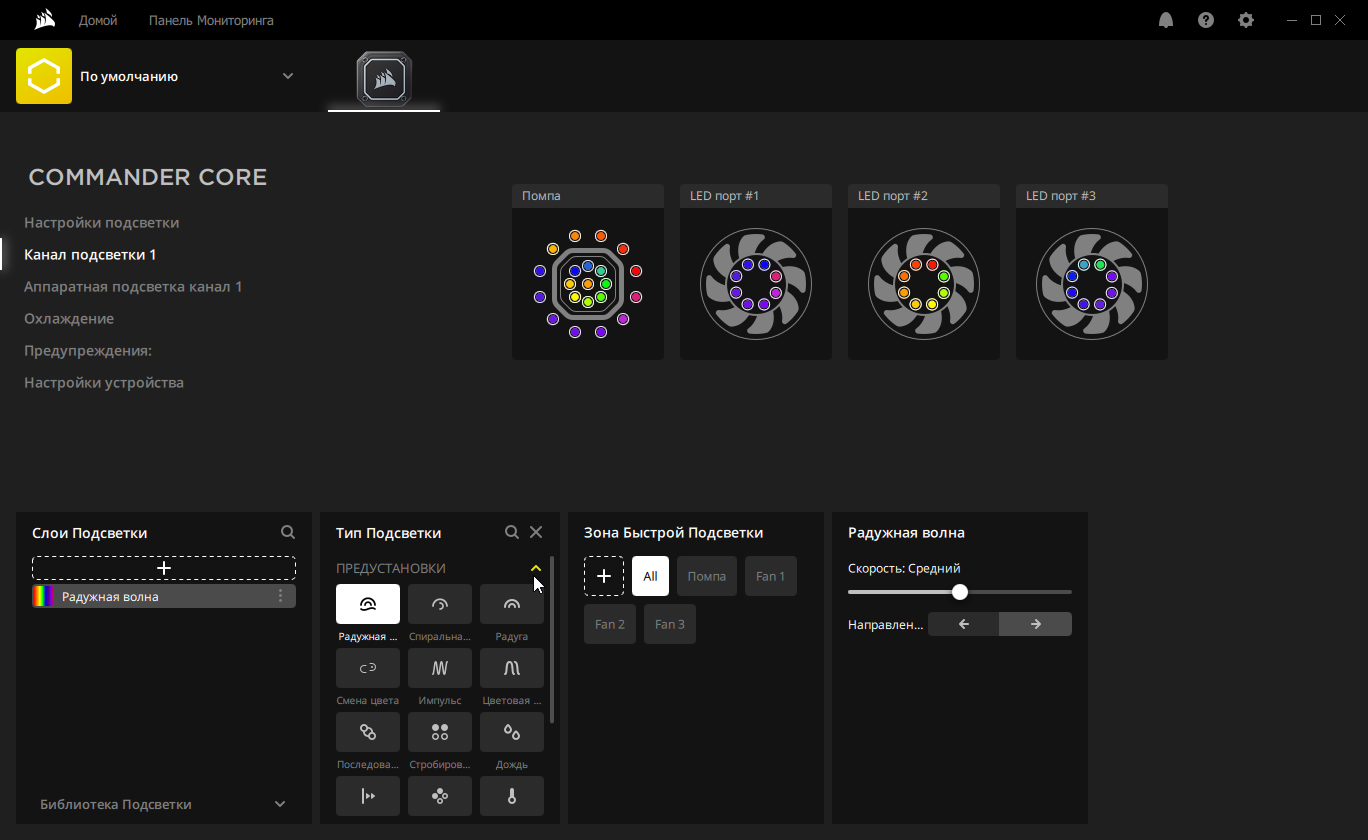Click the Тип Подсветки panel scrollbar

(552, 640)
